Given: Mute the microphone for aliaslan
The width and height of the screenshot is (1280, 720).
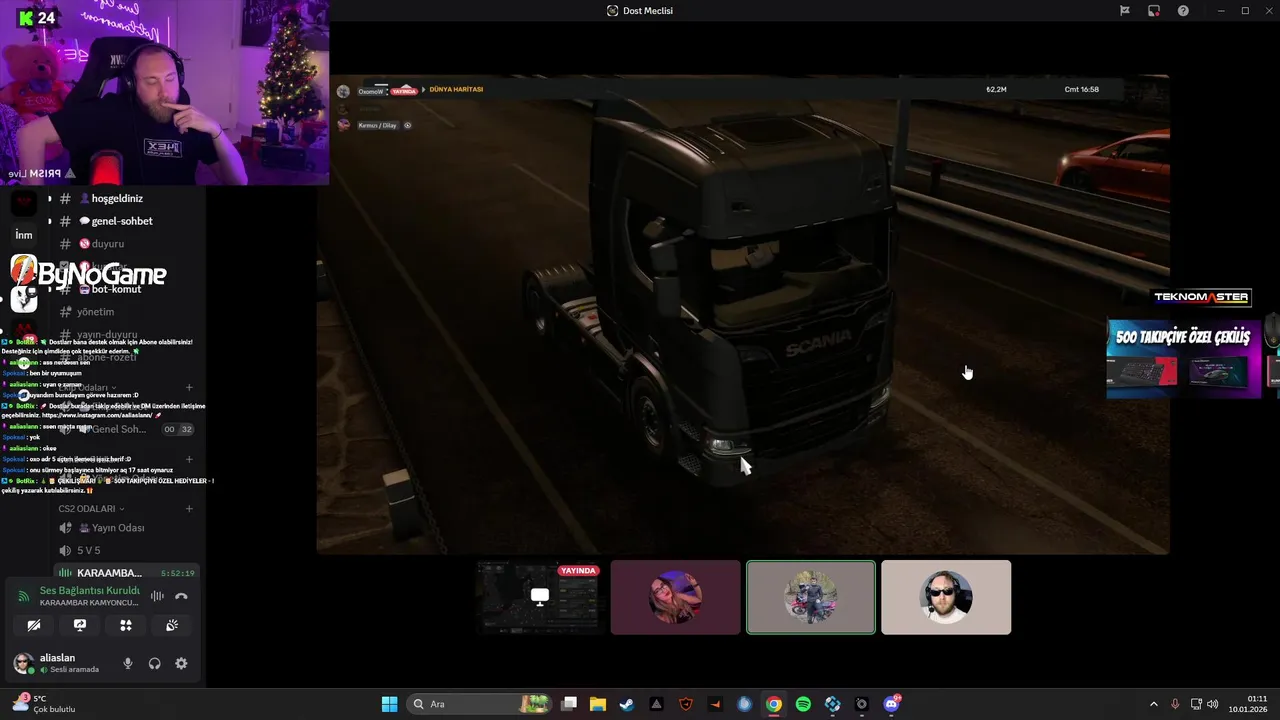Looking at the screenshot, I should (x=127, y=663).
